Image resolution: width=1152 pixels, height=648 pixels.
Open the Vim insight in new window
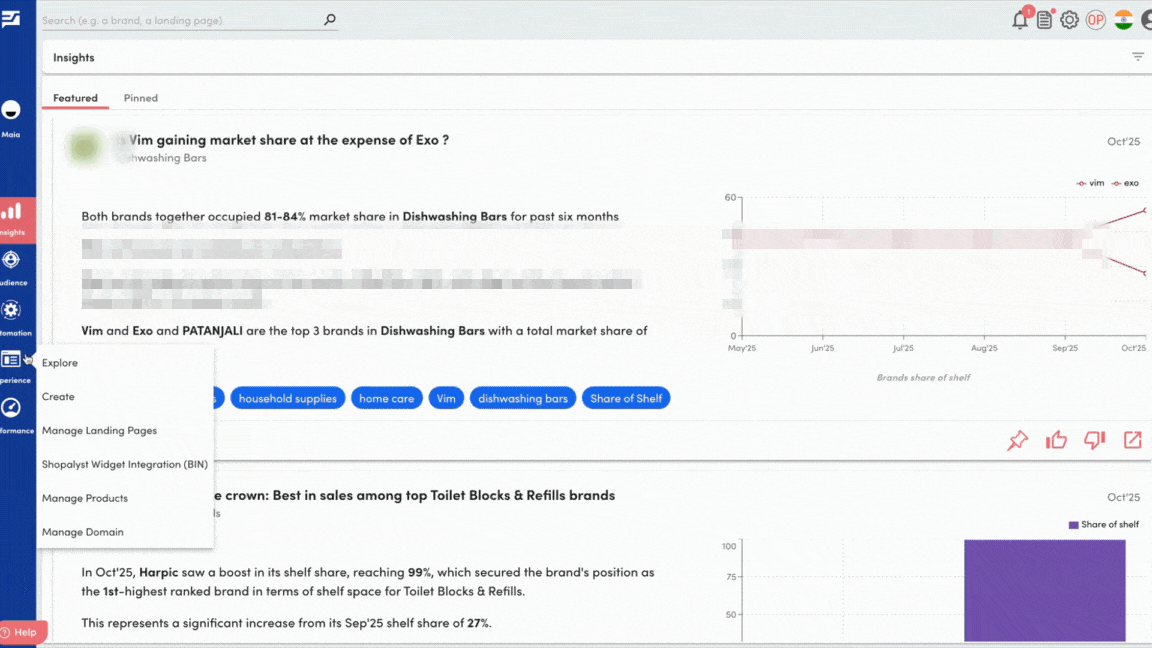(x=1132, y=440)
